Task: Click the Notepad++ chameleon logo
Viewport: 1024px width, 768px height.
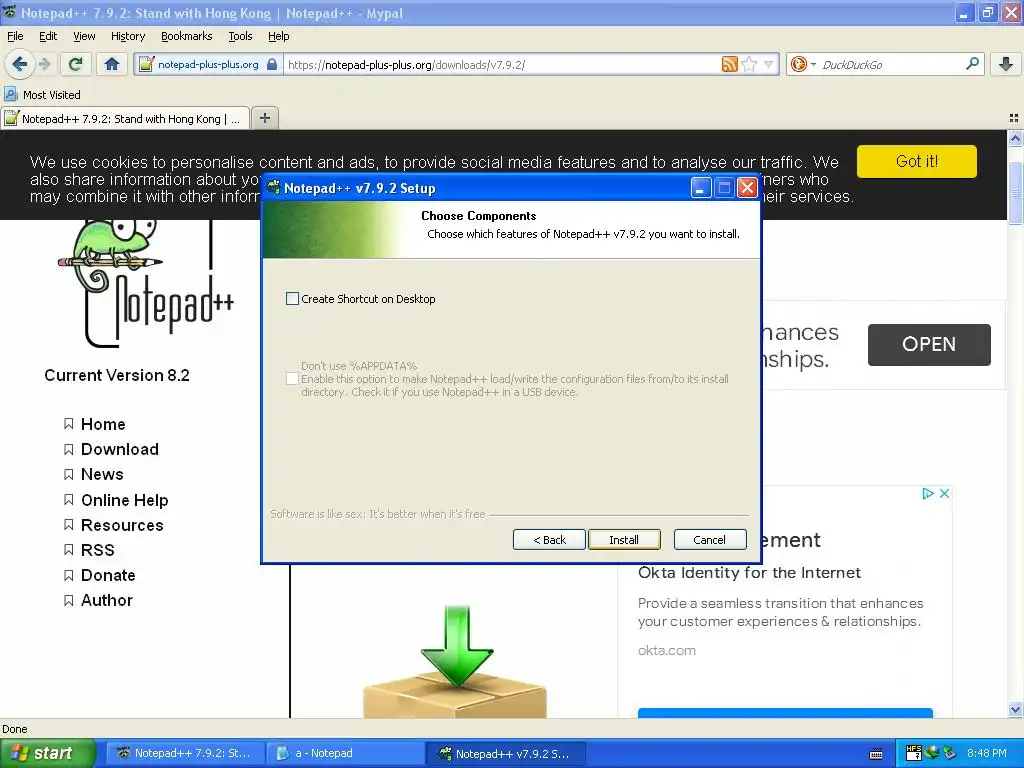Action: [144, 283]
